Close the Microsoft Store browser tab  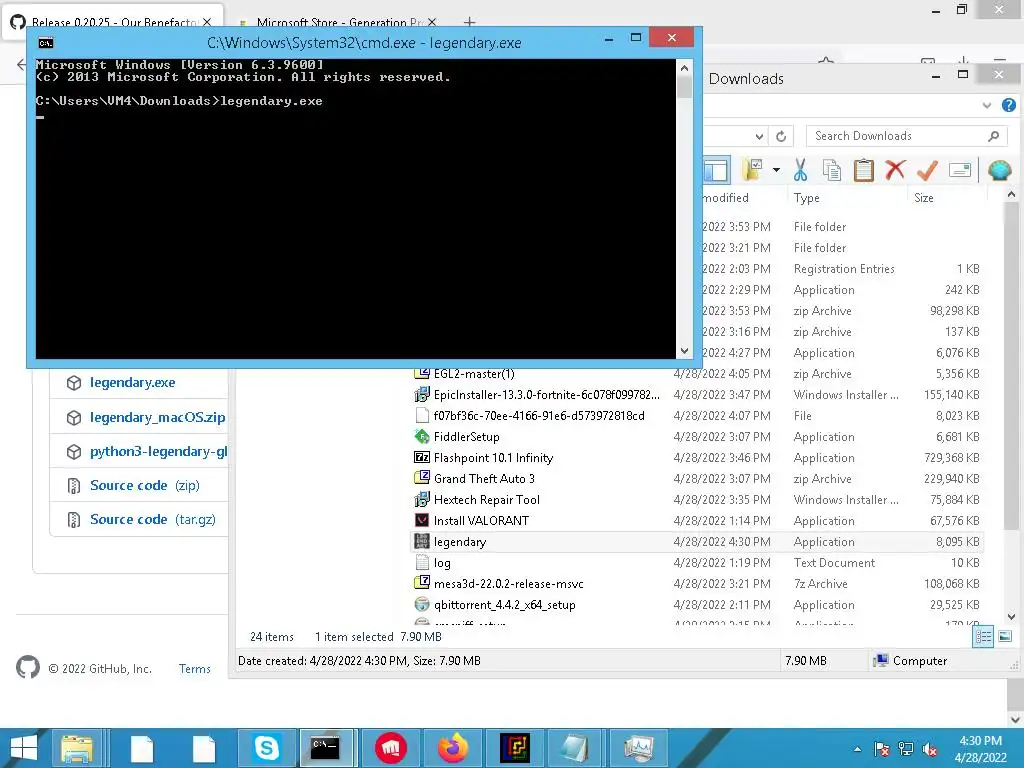(x=432, y=22)
